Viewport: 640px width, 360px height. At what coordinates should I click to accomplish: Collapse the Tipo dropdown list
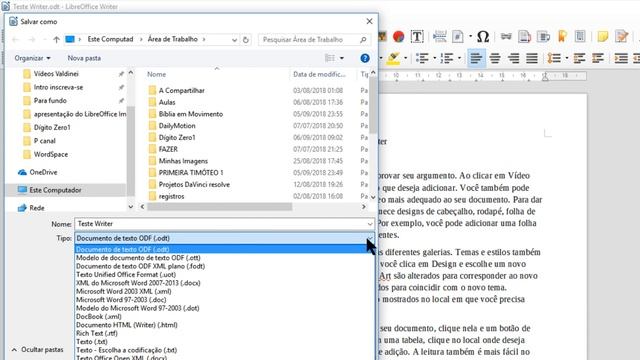[x=370, y=238]
